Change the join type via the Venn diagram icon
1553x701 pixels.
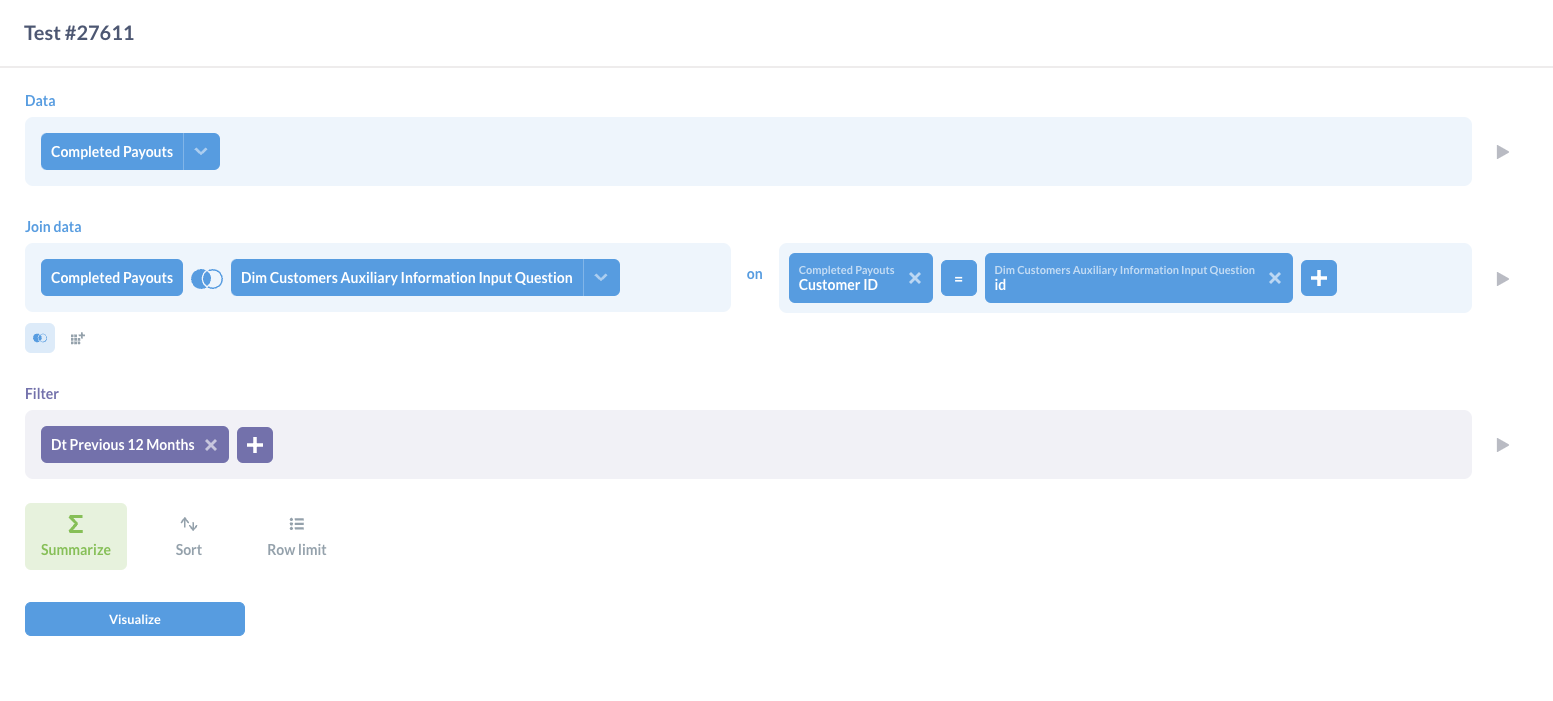[207, 278]
